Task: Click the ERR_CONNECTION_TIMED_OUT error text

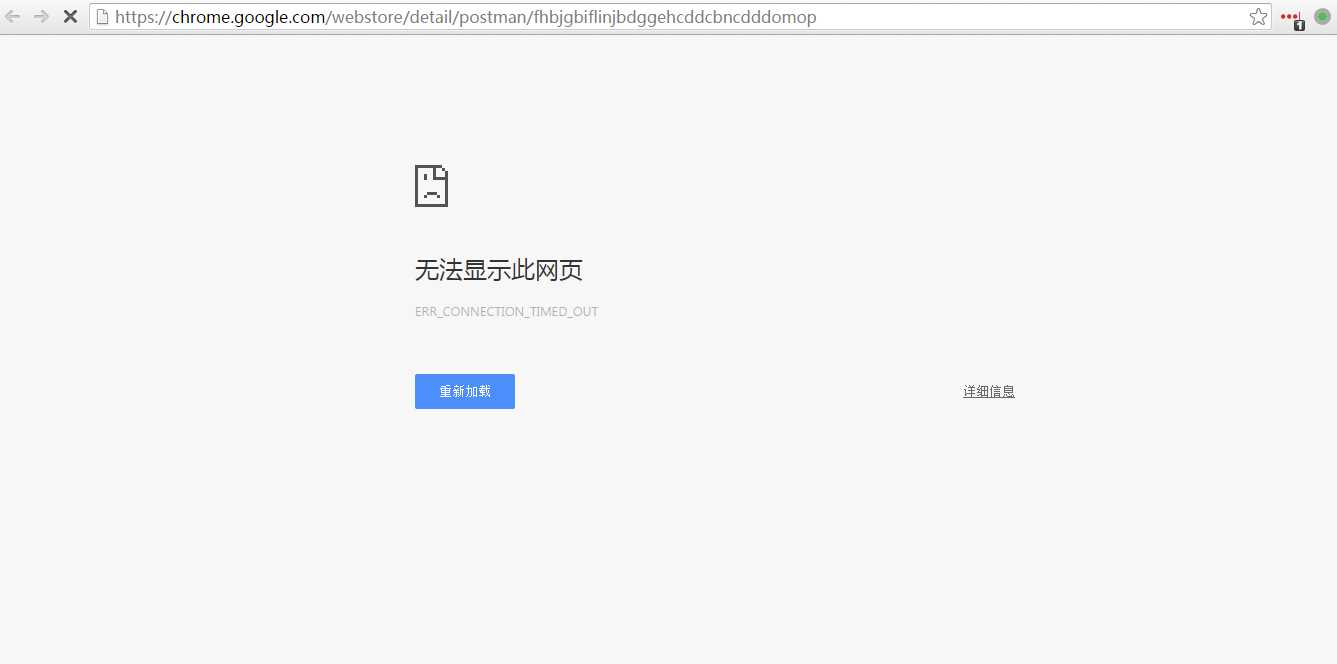Action: [506, 311]
